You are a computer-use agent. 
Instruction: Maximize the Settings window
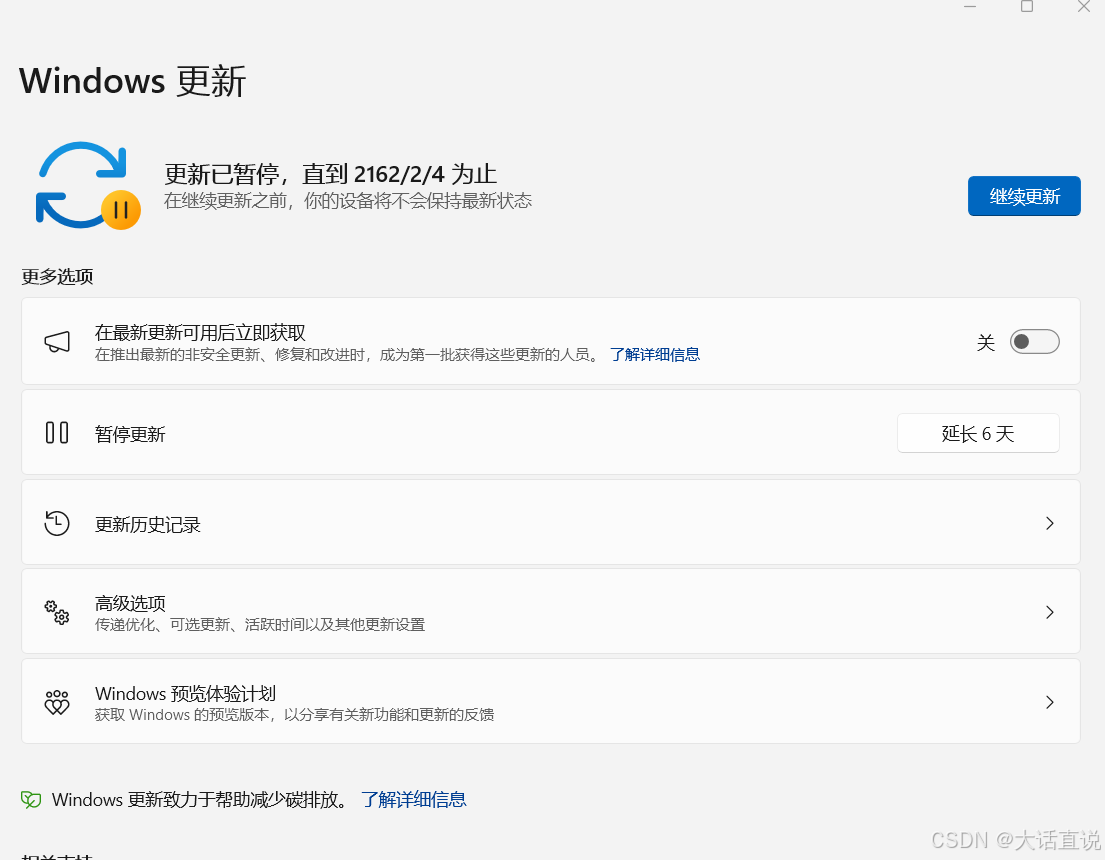[1027, 6]
